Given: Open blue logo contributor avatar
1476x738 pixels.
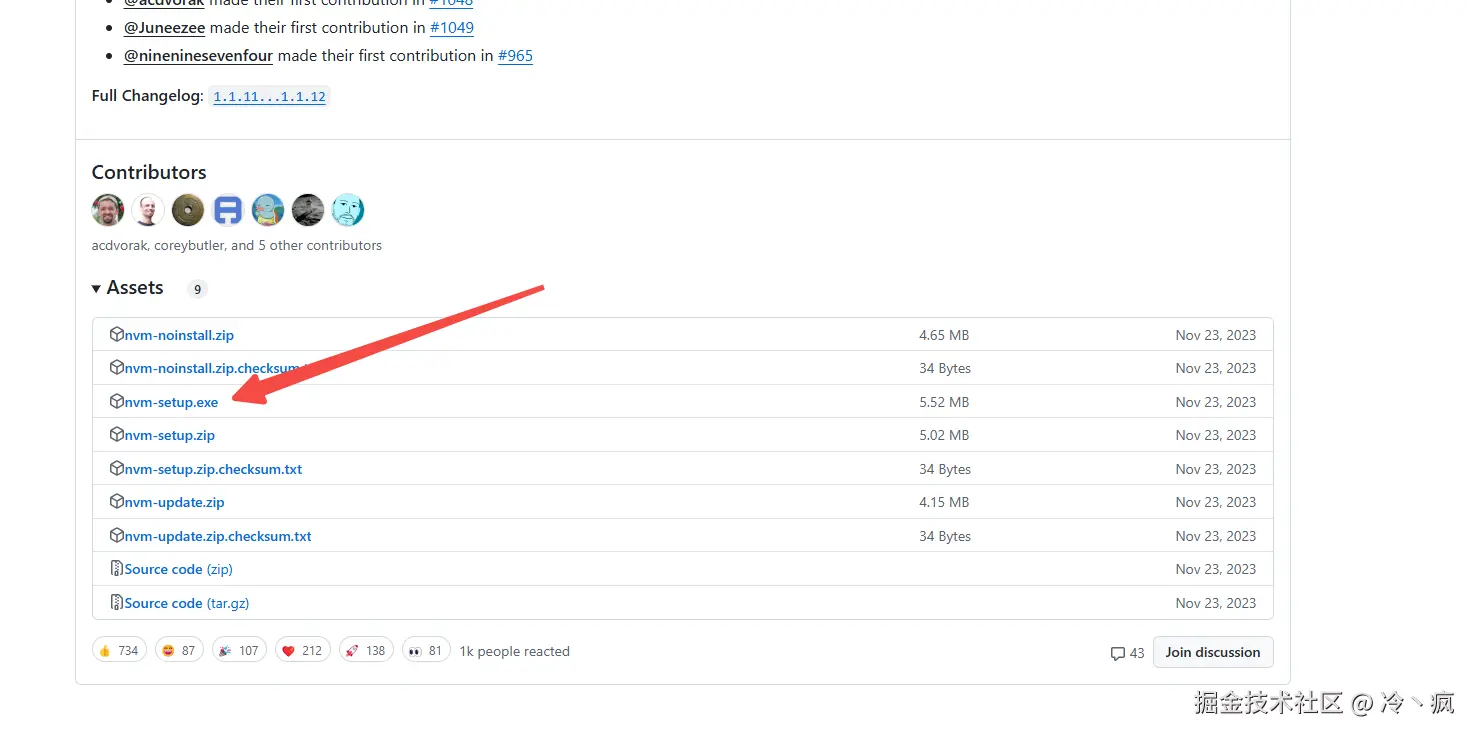Looking at the screenshot, I should 228,210.
